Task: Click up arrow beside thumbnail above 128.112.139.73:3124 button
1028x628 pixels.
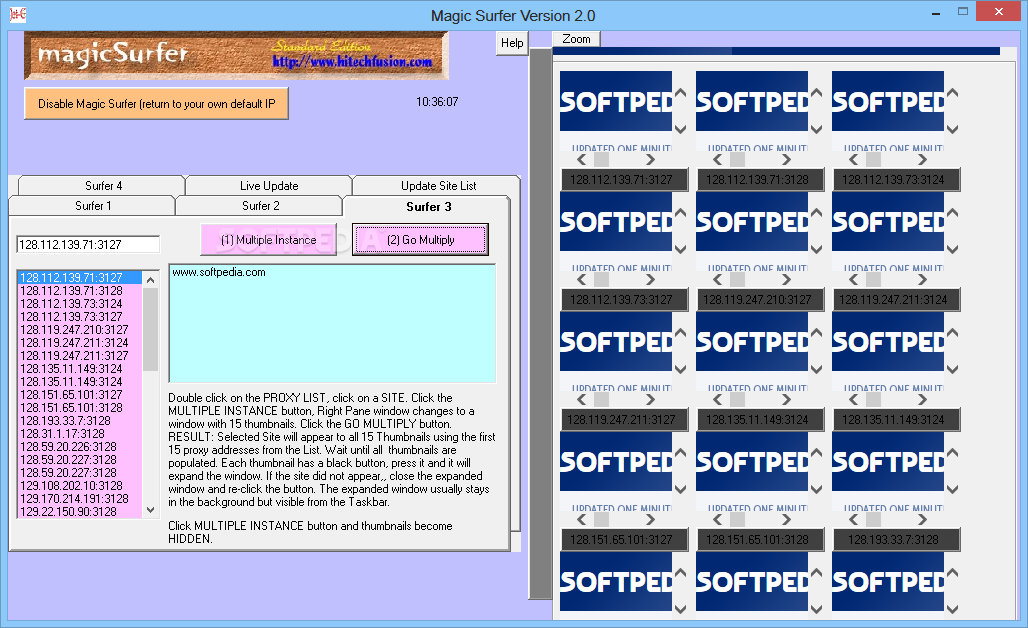Action: coord(953,93)
